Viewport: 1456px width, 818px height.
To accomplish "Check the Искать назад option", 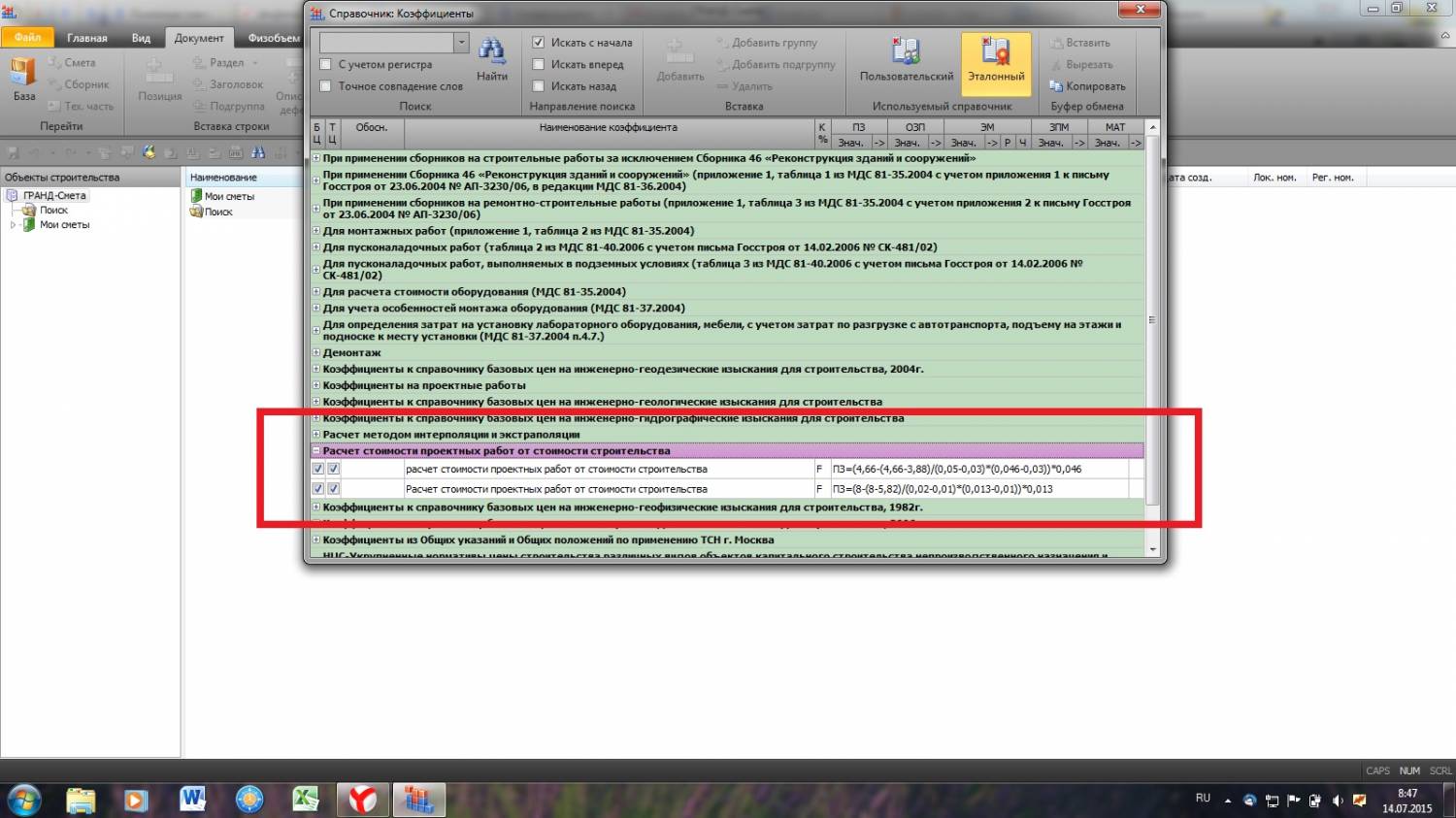I will pyautogui.click(x=539, y=86).
